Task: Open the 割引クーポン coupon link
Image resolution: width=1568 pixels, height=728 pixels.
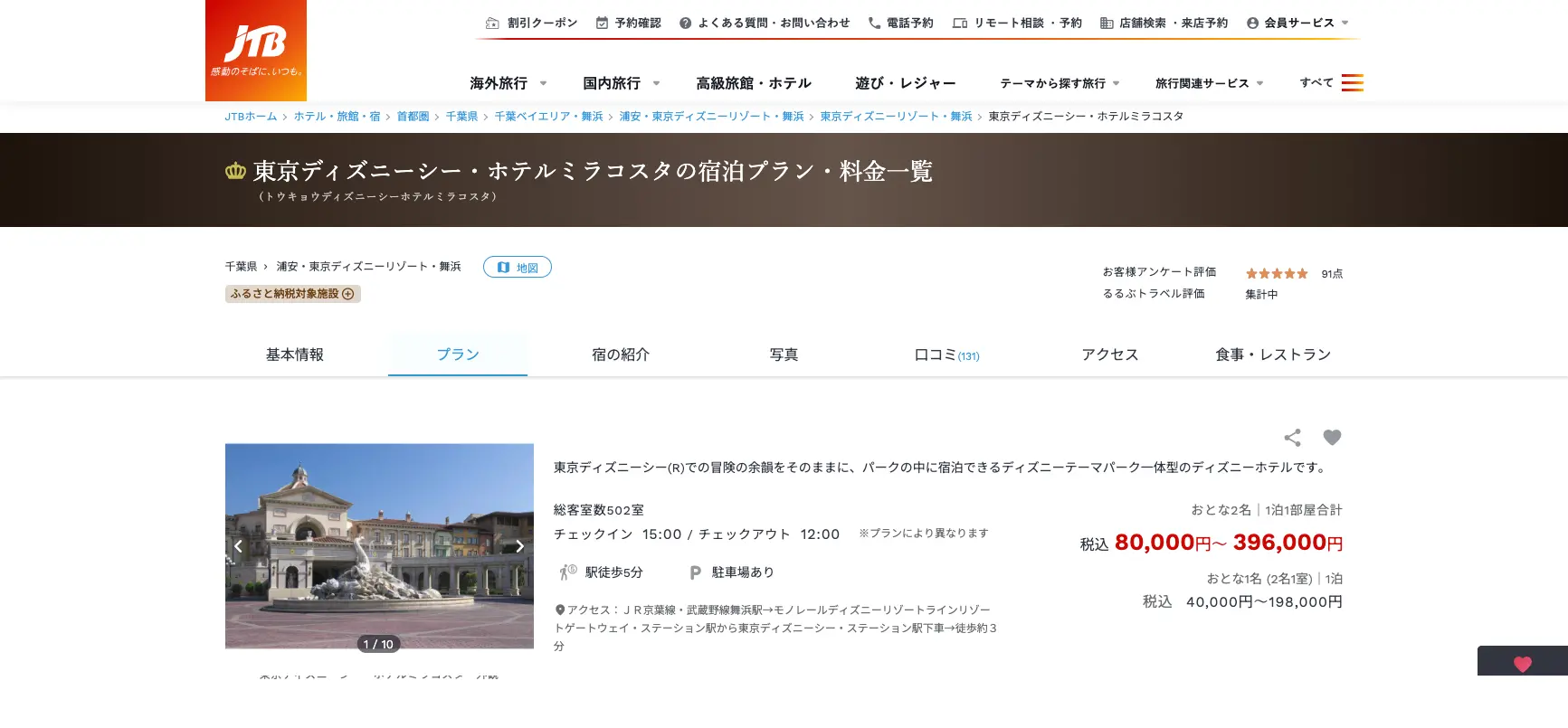Action: [532, 24]
